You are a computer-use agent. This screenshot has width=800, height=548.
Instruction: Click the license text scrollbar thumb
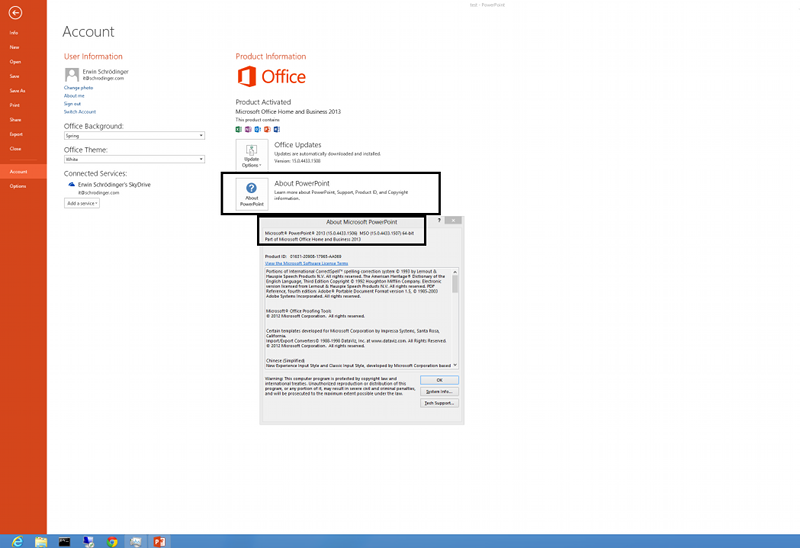[455, 284]
